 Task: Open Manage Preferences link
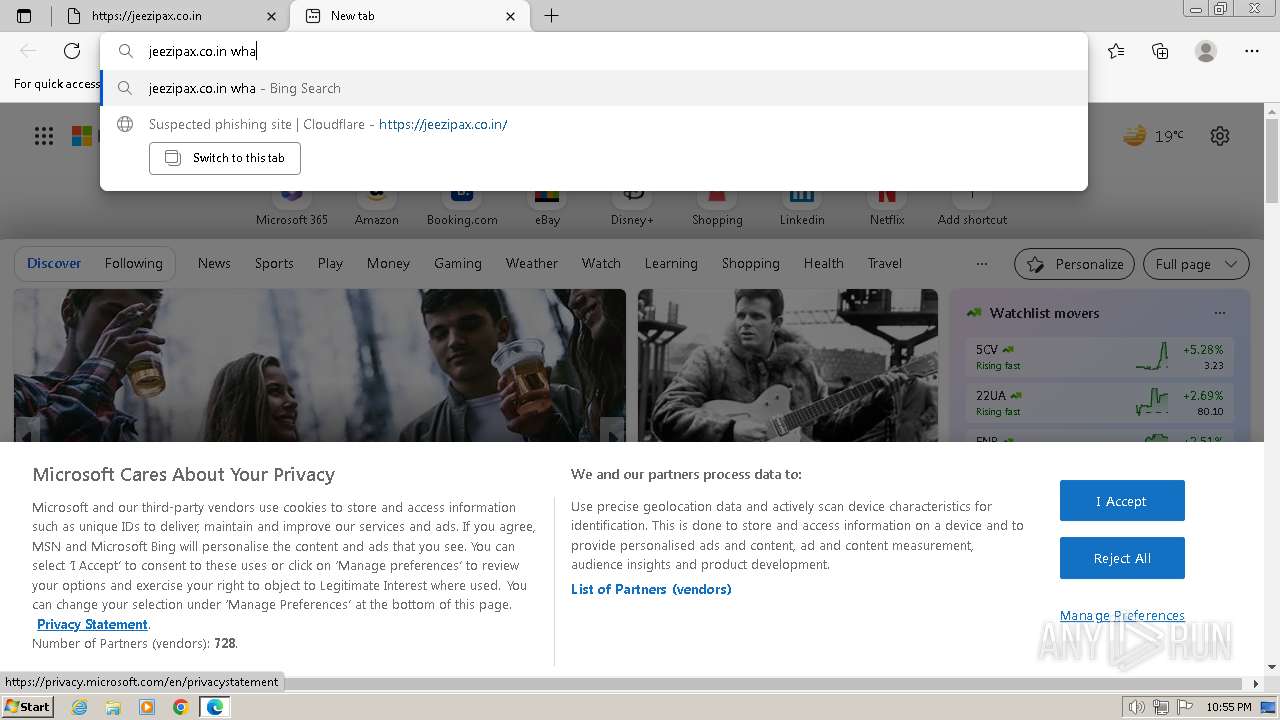tap(1122, 615)
